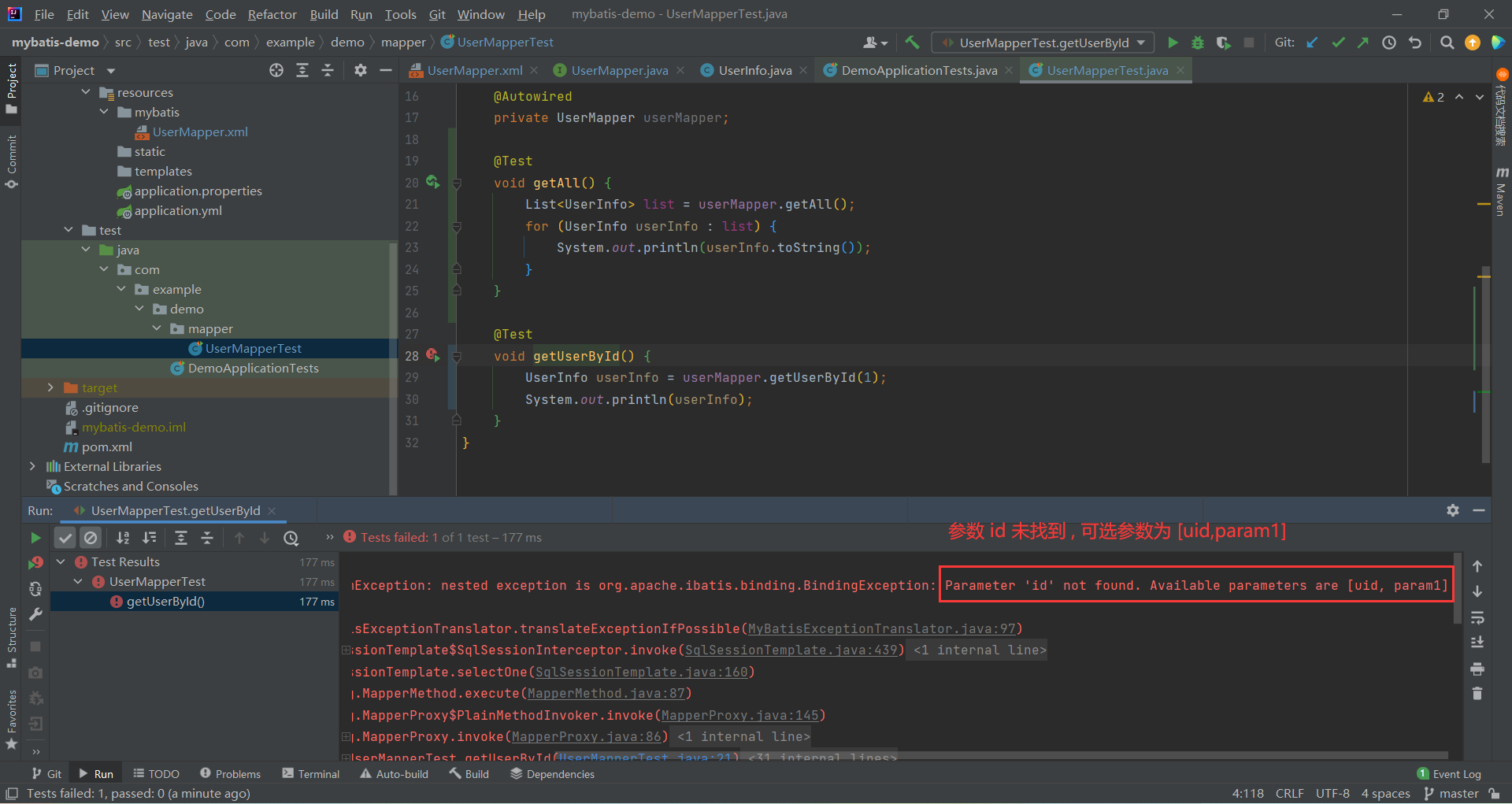This screenshot has width=1512, height=804.
Task: Open Maven side panel
Action: pos(1501,191)
